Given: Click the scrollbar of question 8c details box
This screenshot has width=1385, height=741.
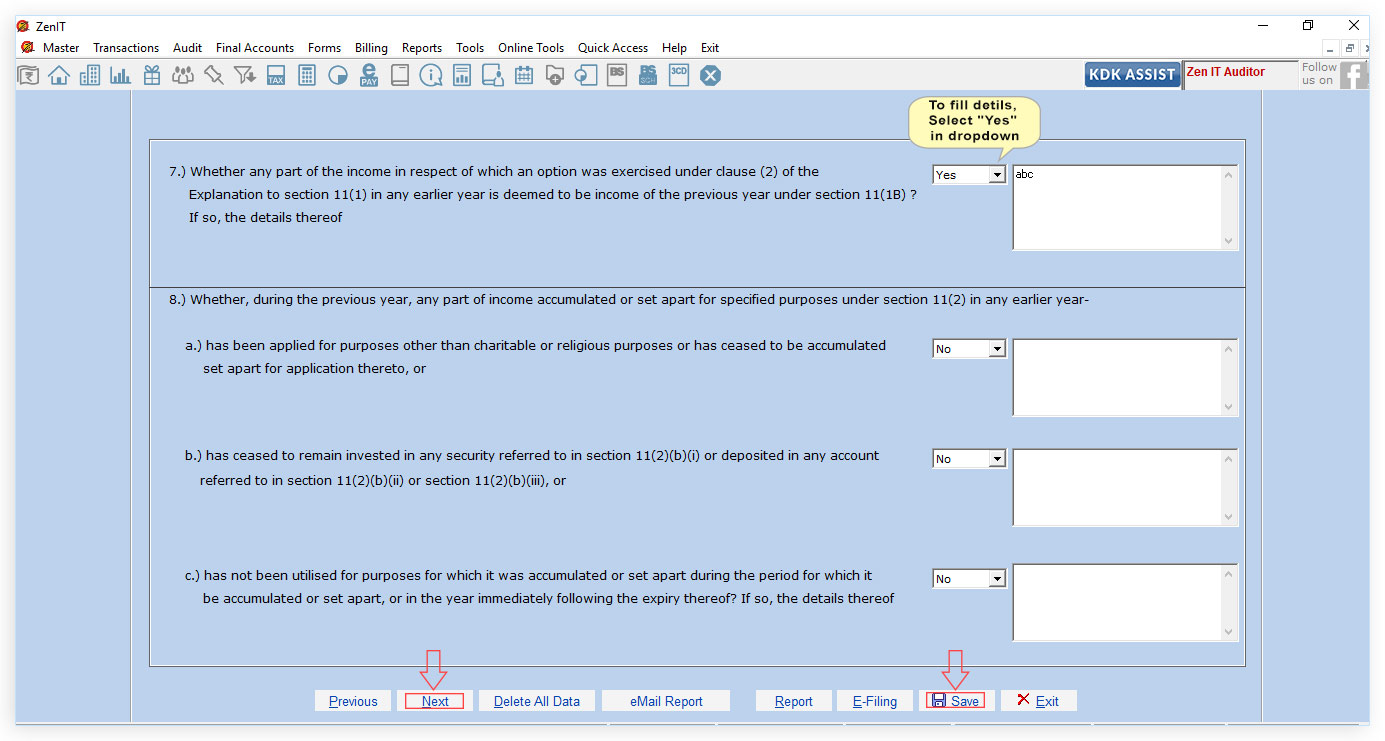Looking at the screenshot, I should point(1230,602).
